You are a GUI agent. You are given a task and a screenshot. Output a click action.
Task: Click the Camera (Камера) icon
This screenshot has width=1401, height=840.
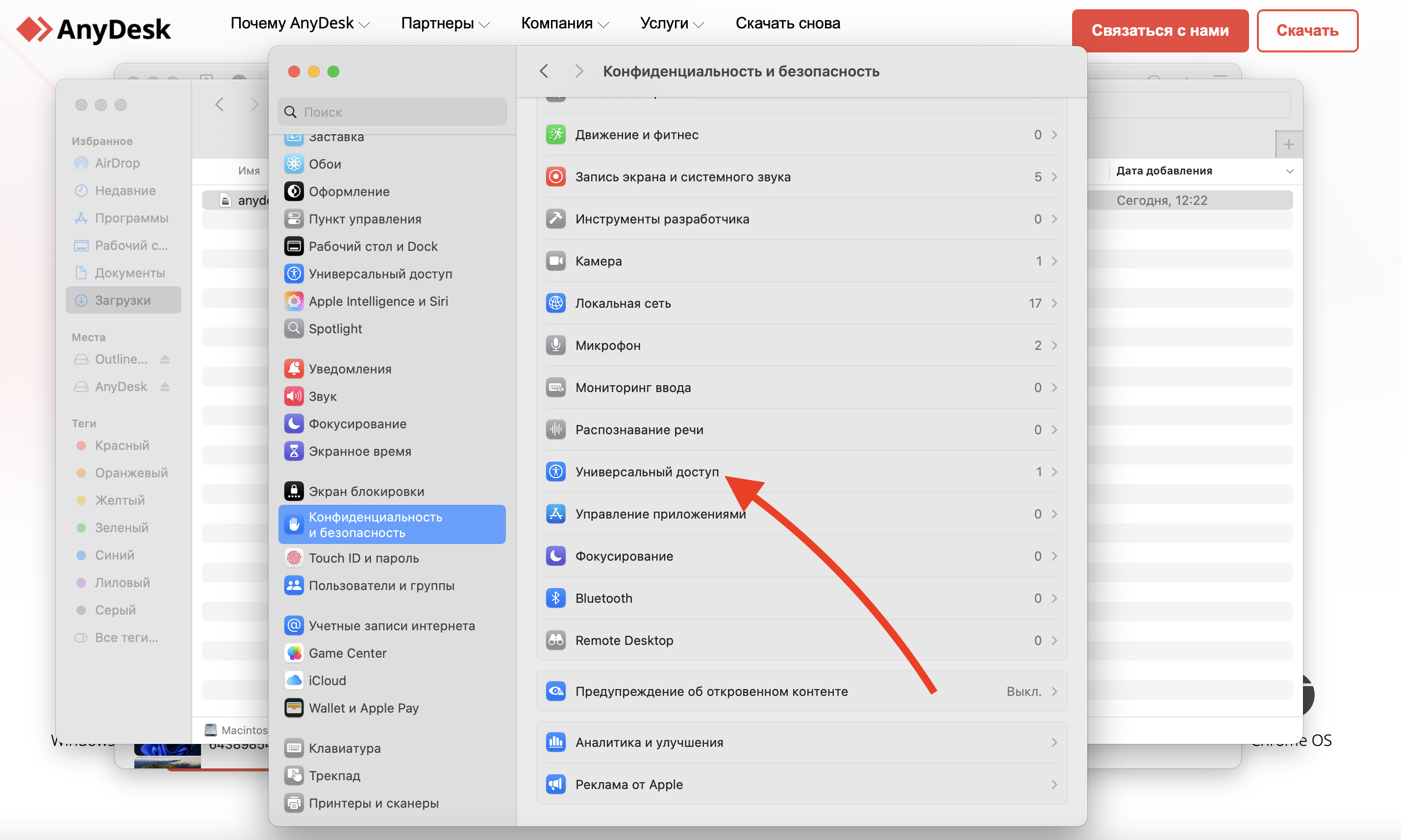coord(555,261)
